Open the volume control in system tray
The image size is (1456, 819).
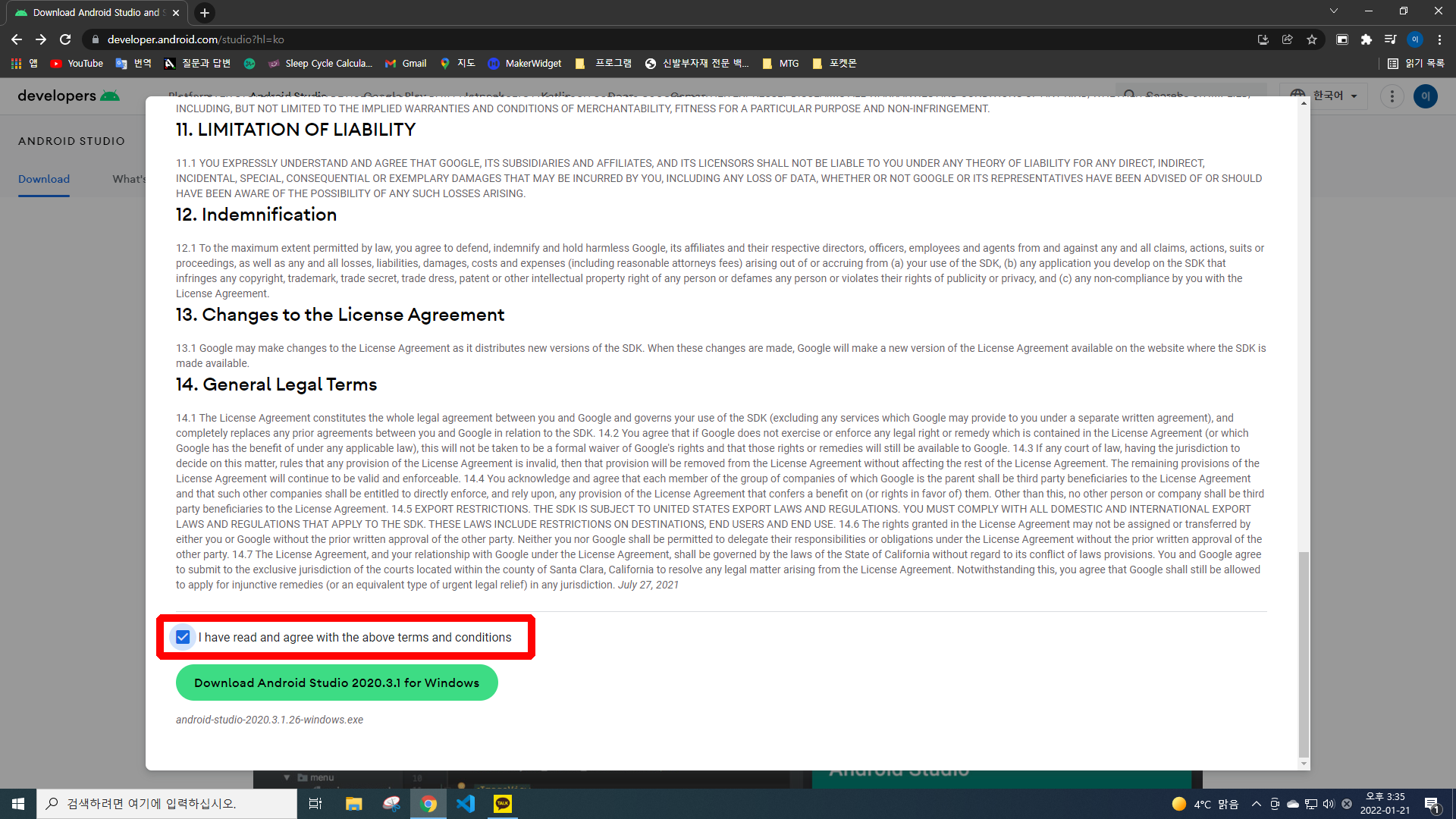pyautogui.click(x=1329, y=804)
